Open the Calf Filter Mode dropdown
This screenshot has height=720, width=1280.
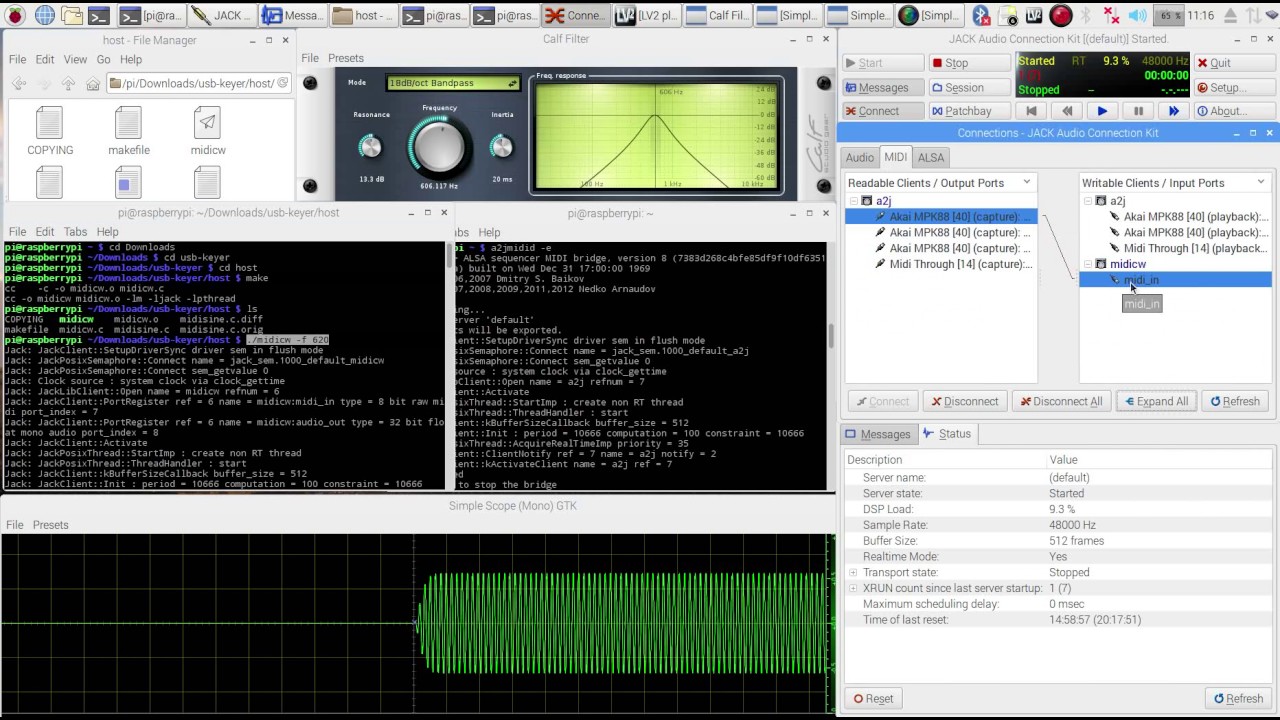[453, 83]
